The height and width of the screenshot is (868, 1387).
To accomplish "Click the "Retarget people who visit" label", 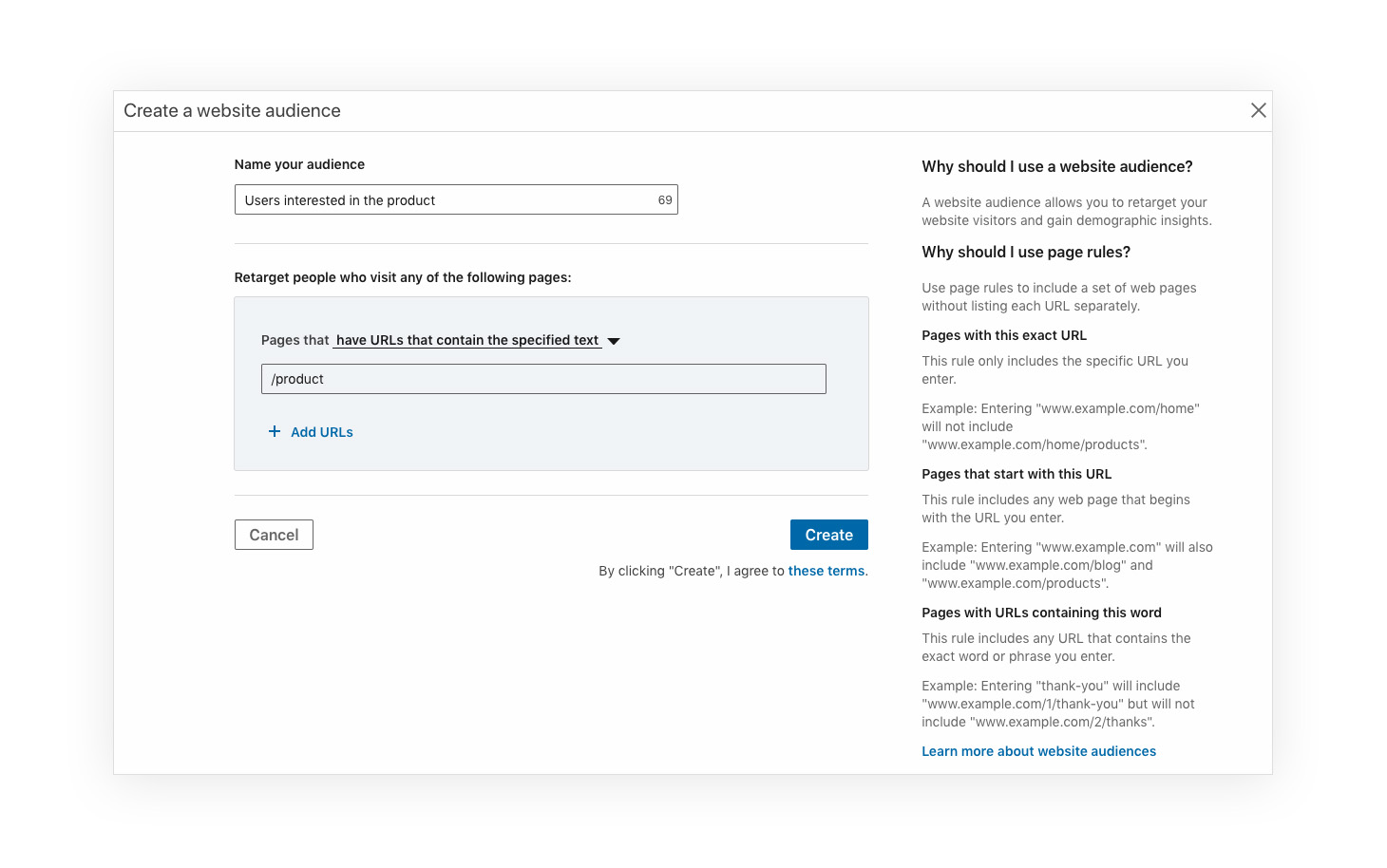I will coord(403,277).
